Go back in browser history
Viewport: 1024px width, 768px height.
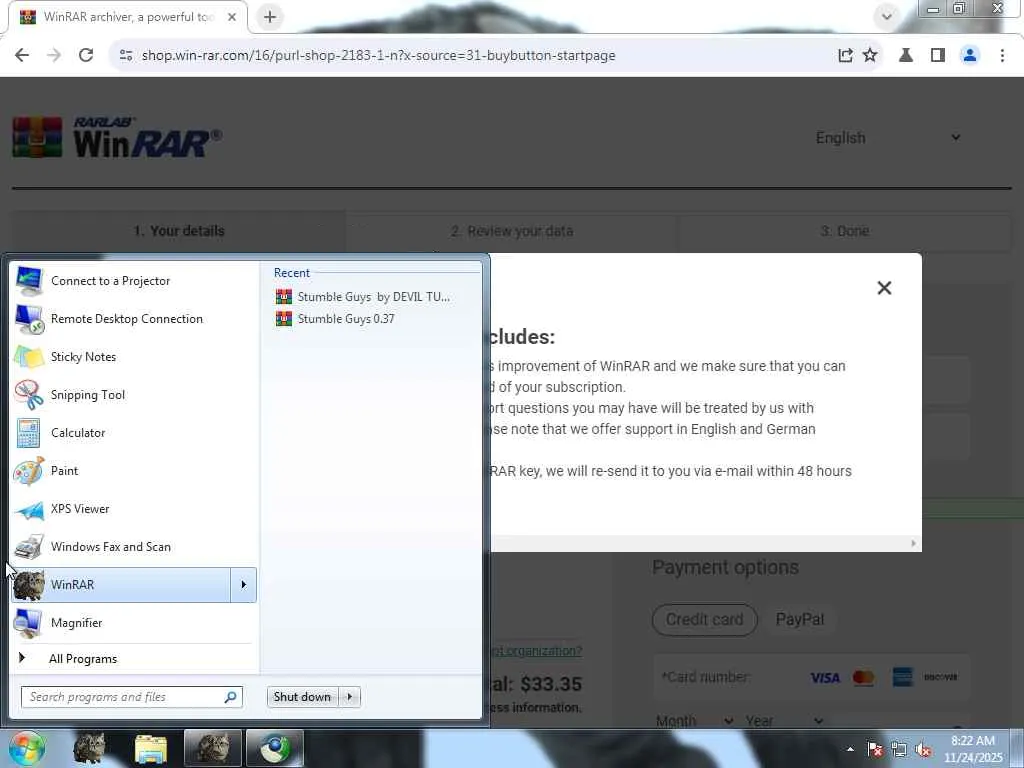(22, 56)
